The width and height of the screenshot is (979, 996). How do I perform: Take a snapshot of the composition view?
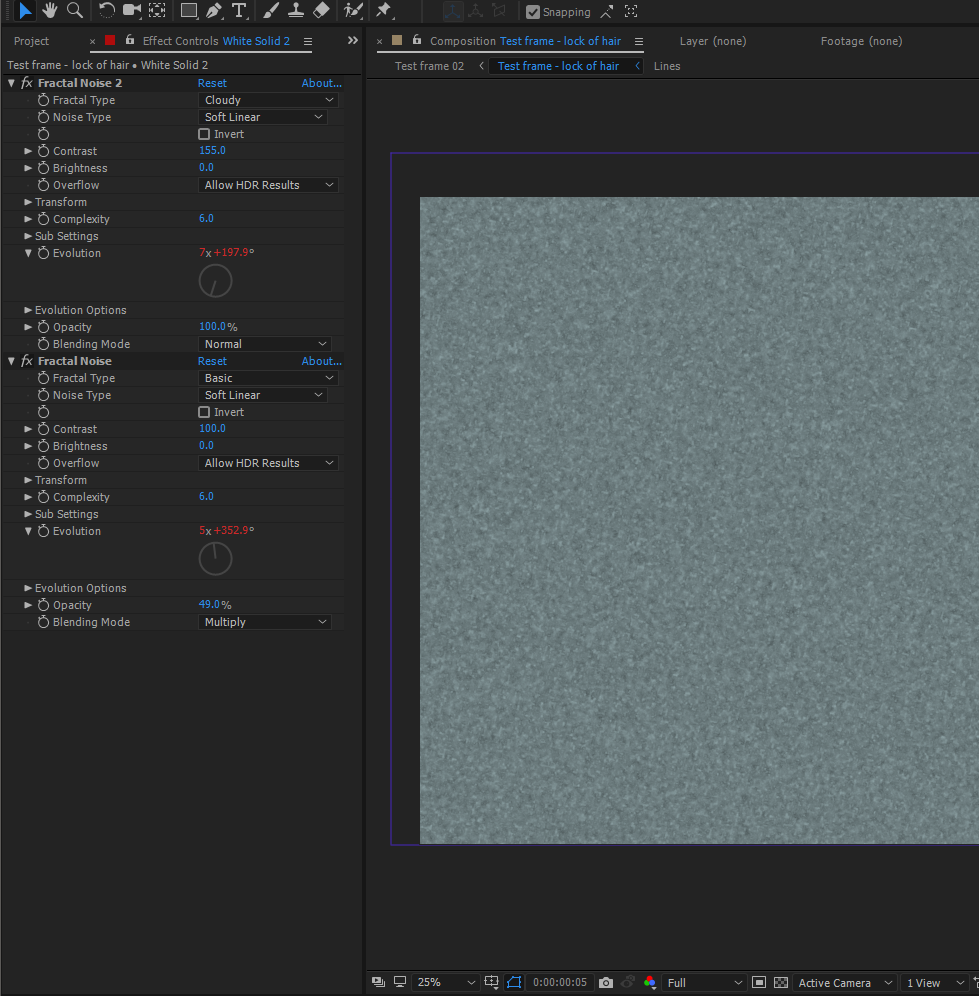tap(605, 982)
